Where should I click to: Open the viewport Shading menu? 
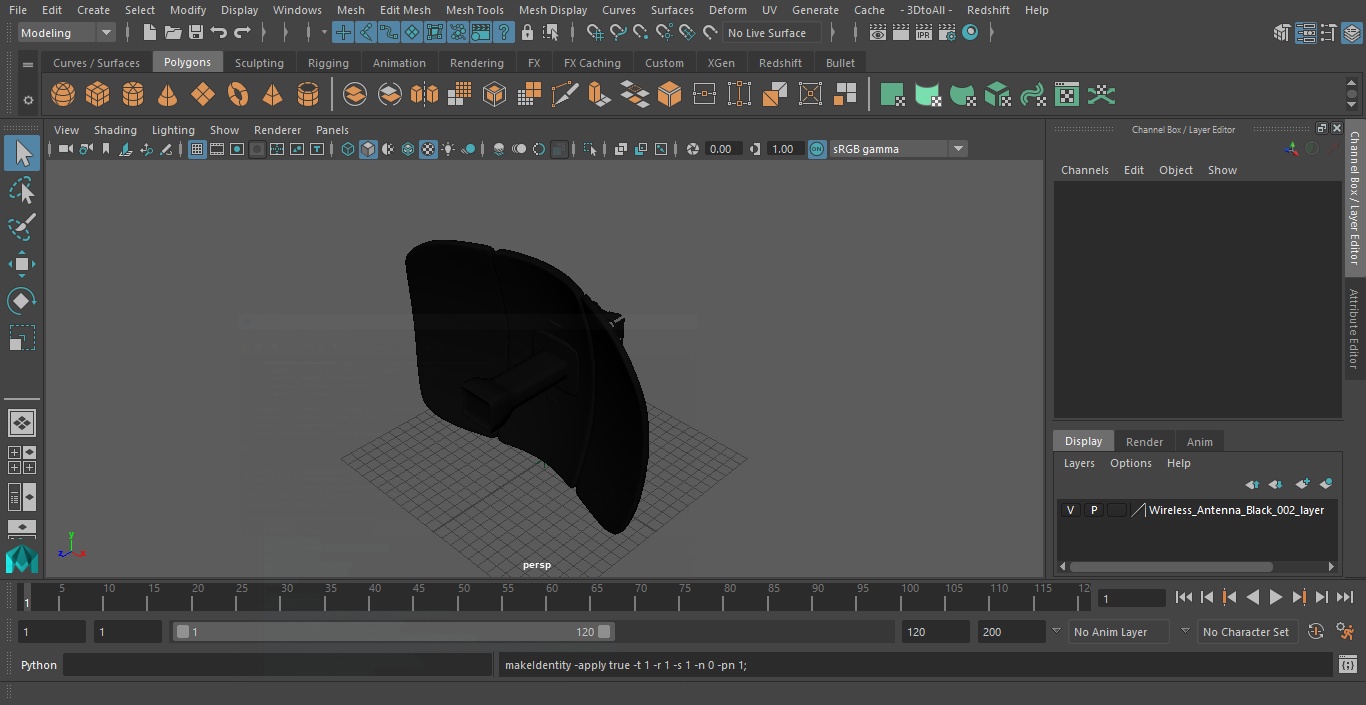tap(115, 130)
